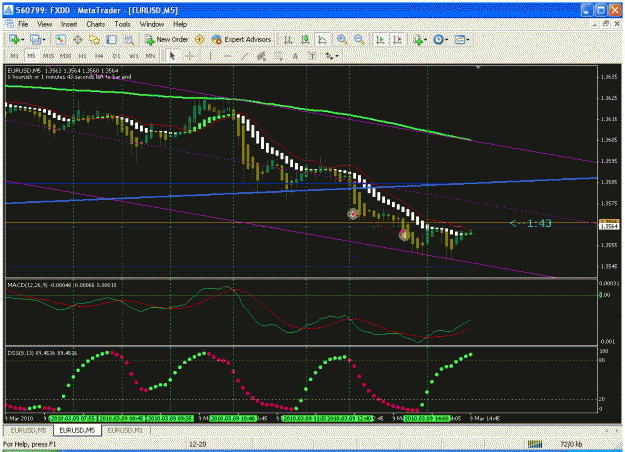
Task: Open the View menu
Action: 45,24
